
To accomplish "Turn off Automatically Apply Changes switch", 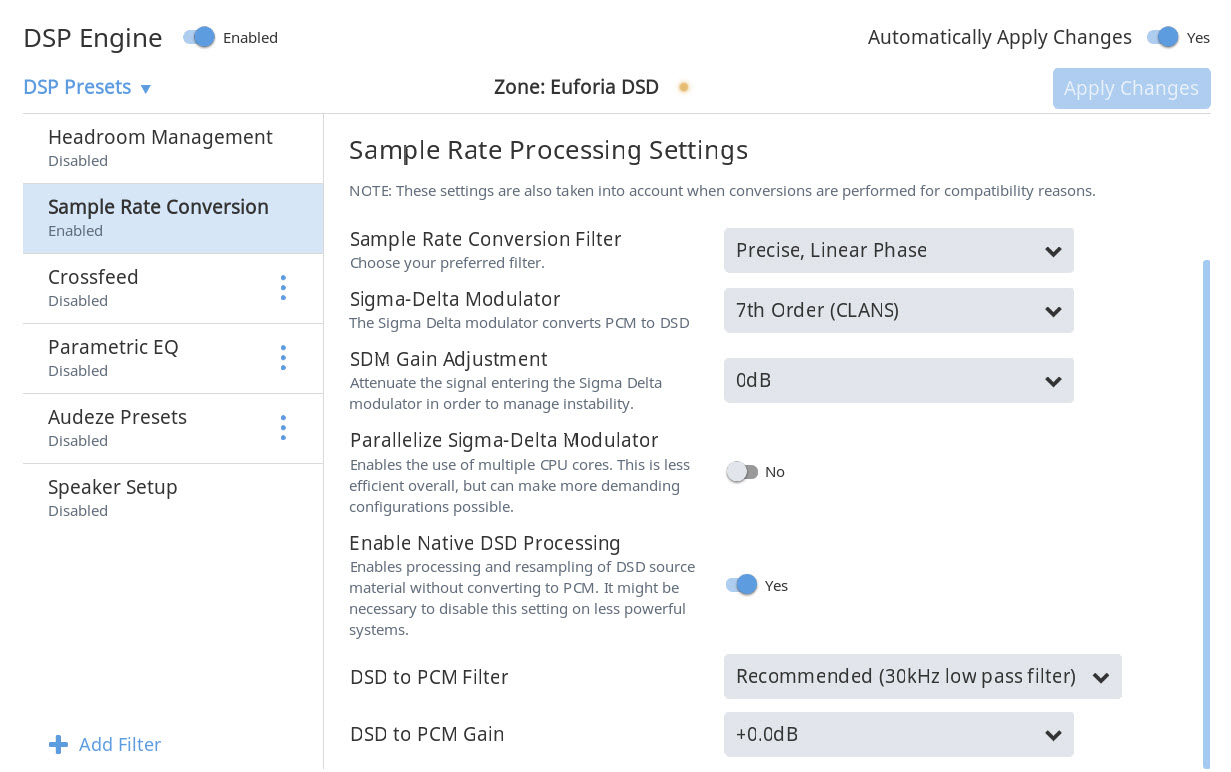I will tap(1163, 38).
